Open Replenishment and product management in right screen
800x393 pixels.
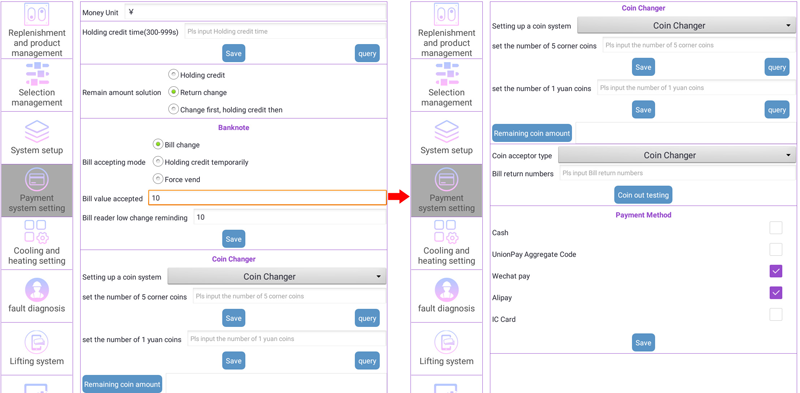pos(446,31)
